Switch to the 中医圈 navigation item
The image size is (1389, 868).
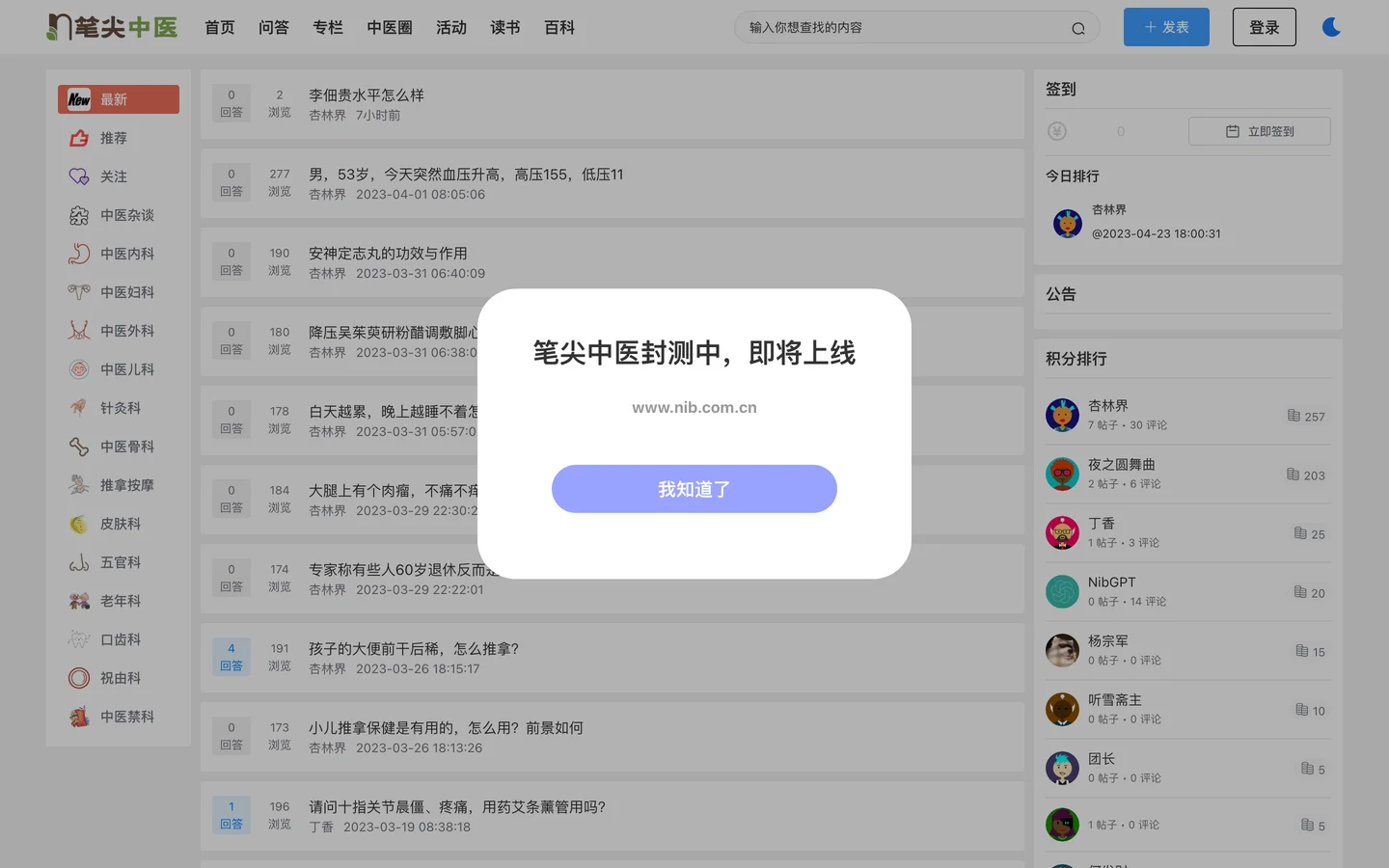(x=390, y=28)
